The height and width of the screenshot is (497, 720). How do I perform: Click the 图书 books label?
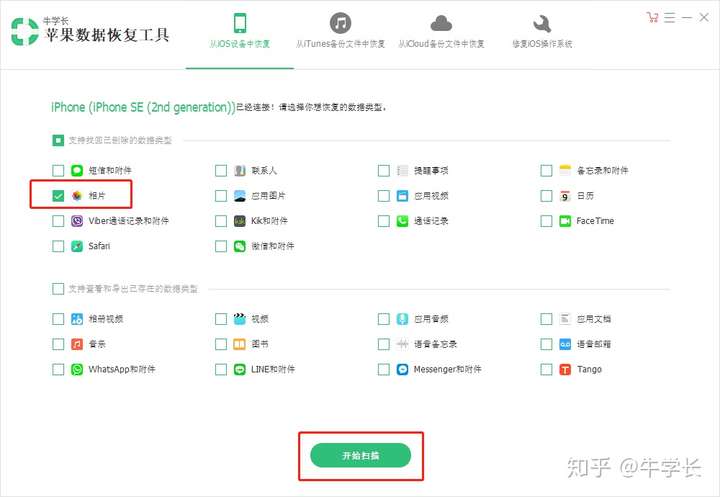[259, 344]
